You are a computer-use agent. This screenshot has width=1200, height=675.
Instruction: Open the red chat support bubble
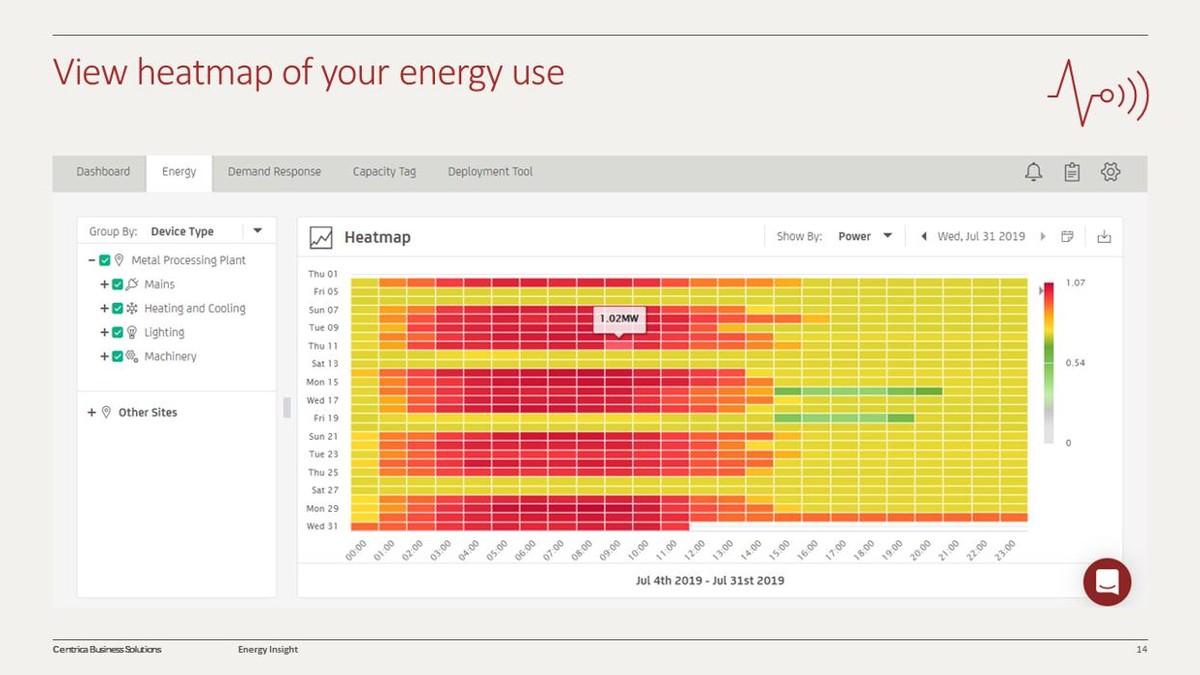pyautogui.click(x=1107, y=582)
